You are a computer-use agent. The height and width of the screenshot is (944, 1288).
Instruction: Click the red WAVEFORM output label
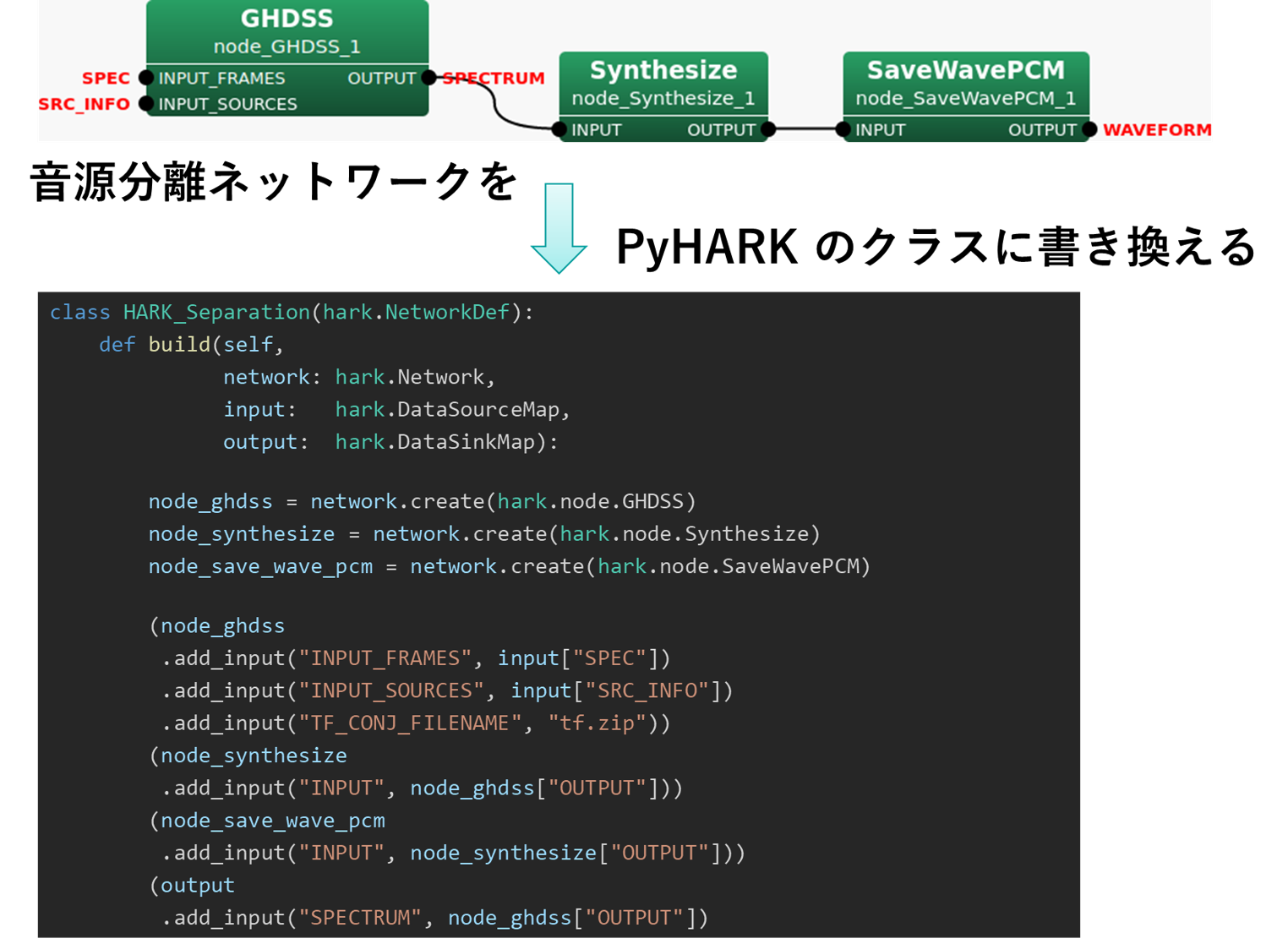click(1156, 130)
